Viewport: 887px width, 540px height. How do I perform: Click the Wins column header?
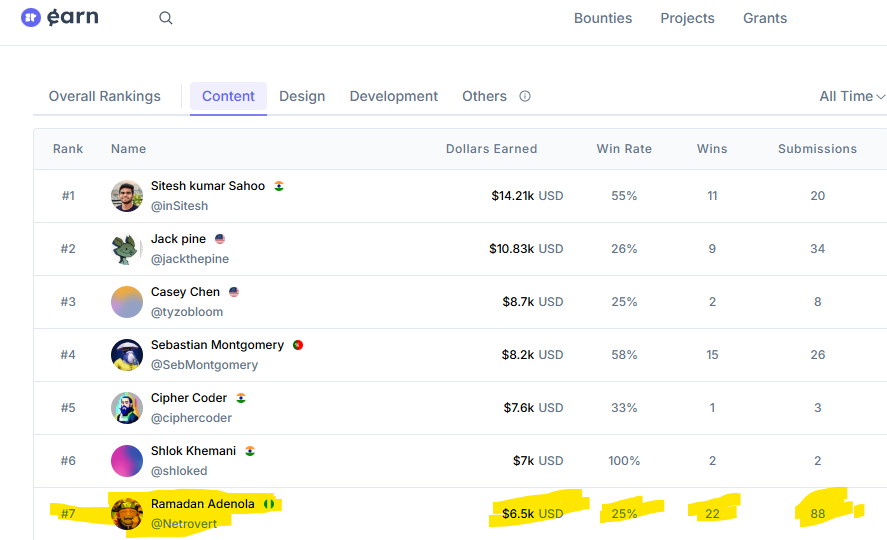(x=712, y=149)
